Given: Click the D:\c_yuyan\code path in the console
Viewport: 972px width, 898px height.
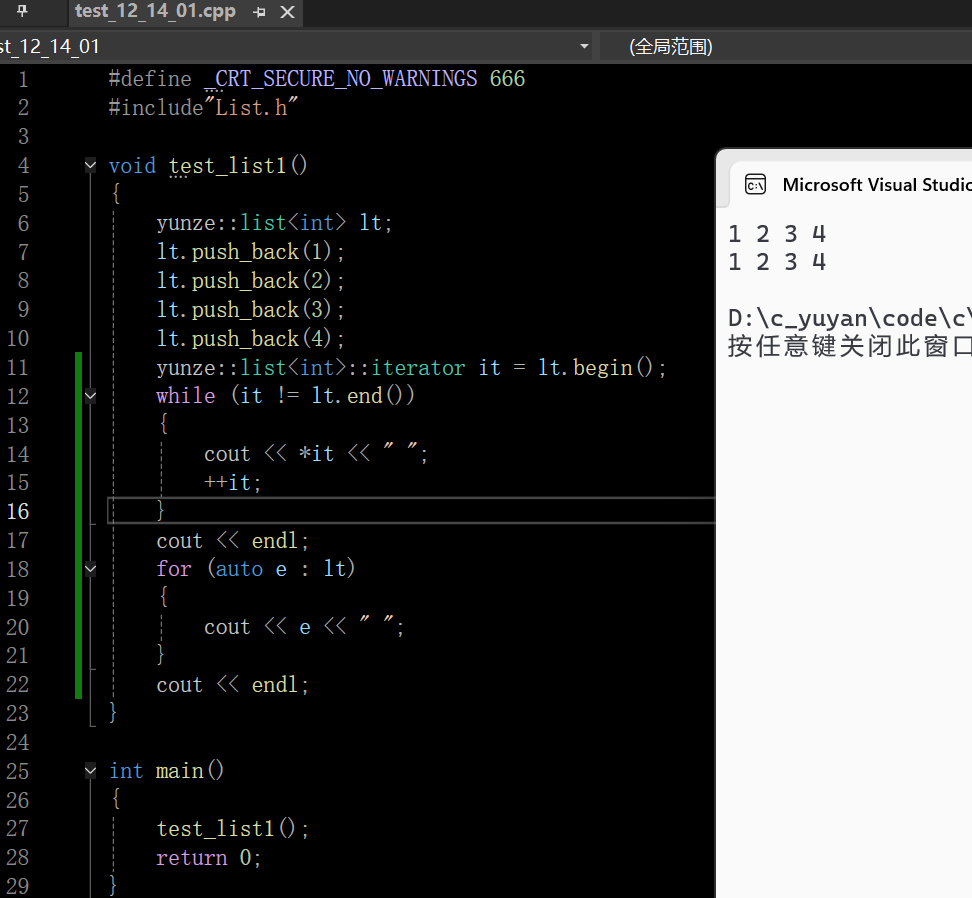Looking at the screenshot, I should 850,319.
